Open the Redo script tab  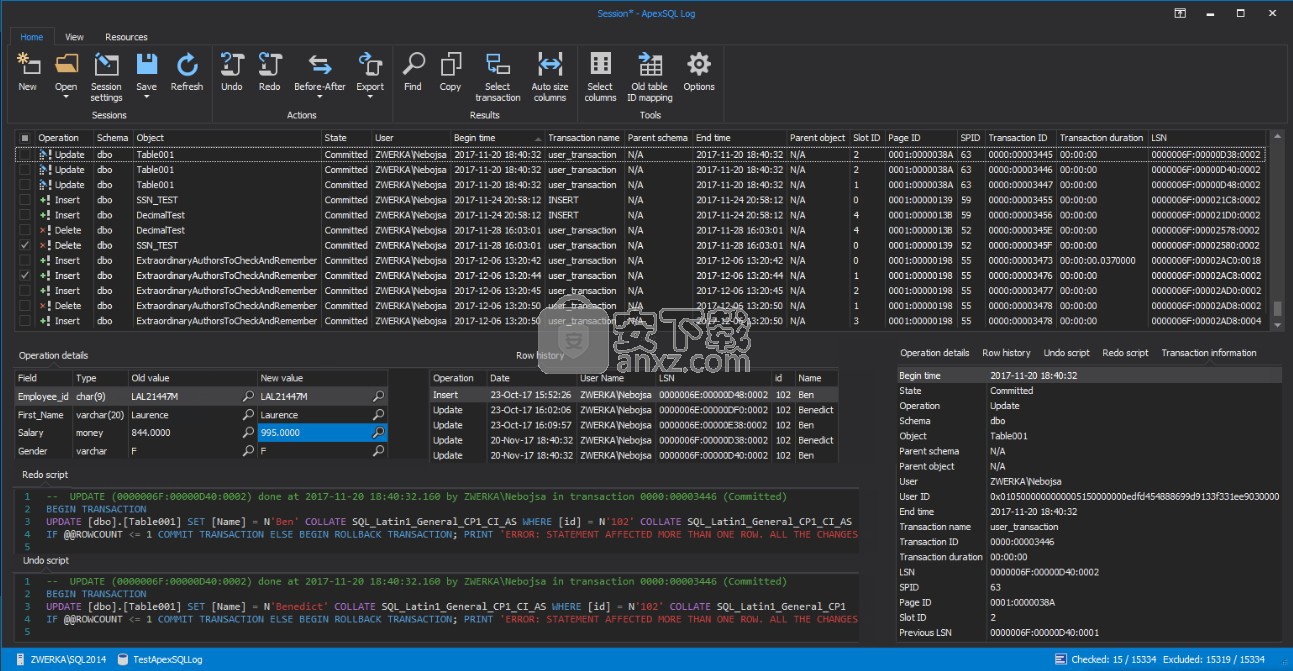(1125, 353)
